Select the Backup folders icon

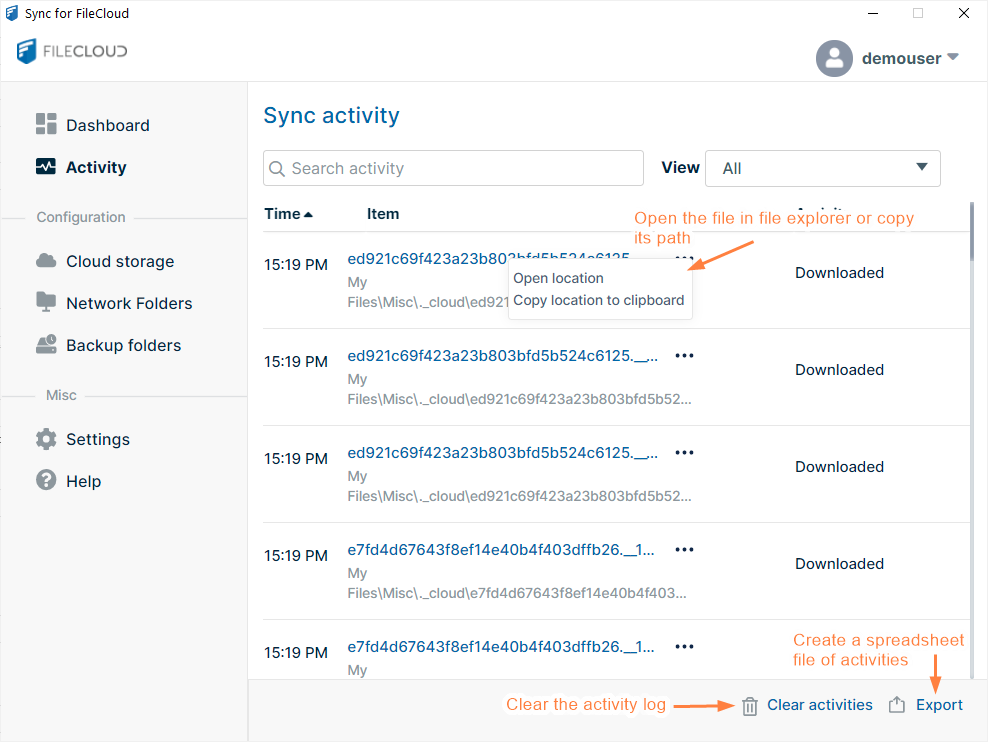coord(46,344)
